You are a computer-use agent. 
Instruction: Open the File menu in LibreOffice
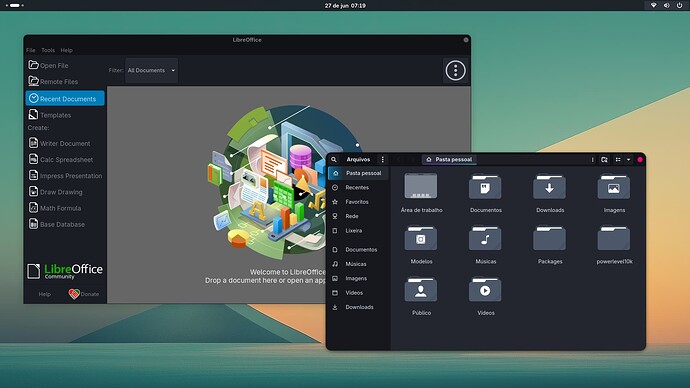tap(31, 50)
